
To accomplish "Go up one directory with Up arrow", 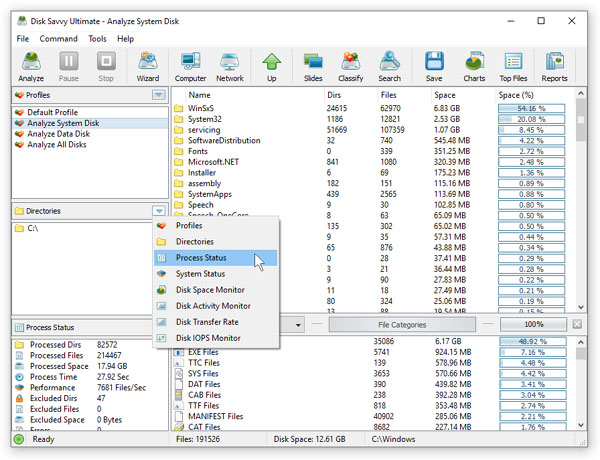I will click(x=272, y=67).
